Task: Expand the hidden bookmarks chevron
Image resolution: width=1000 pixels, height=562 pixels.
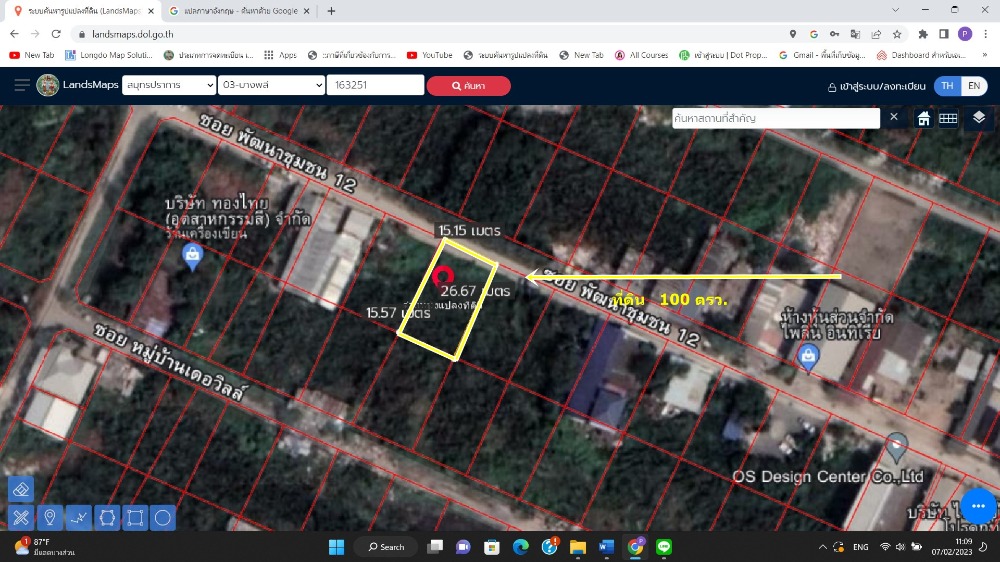Action: coord(985,55)
